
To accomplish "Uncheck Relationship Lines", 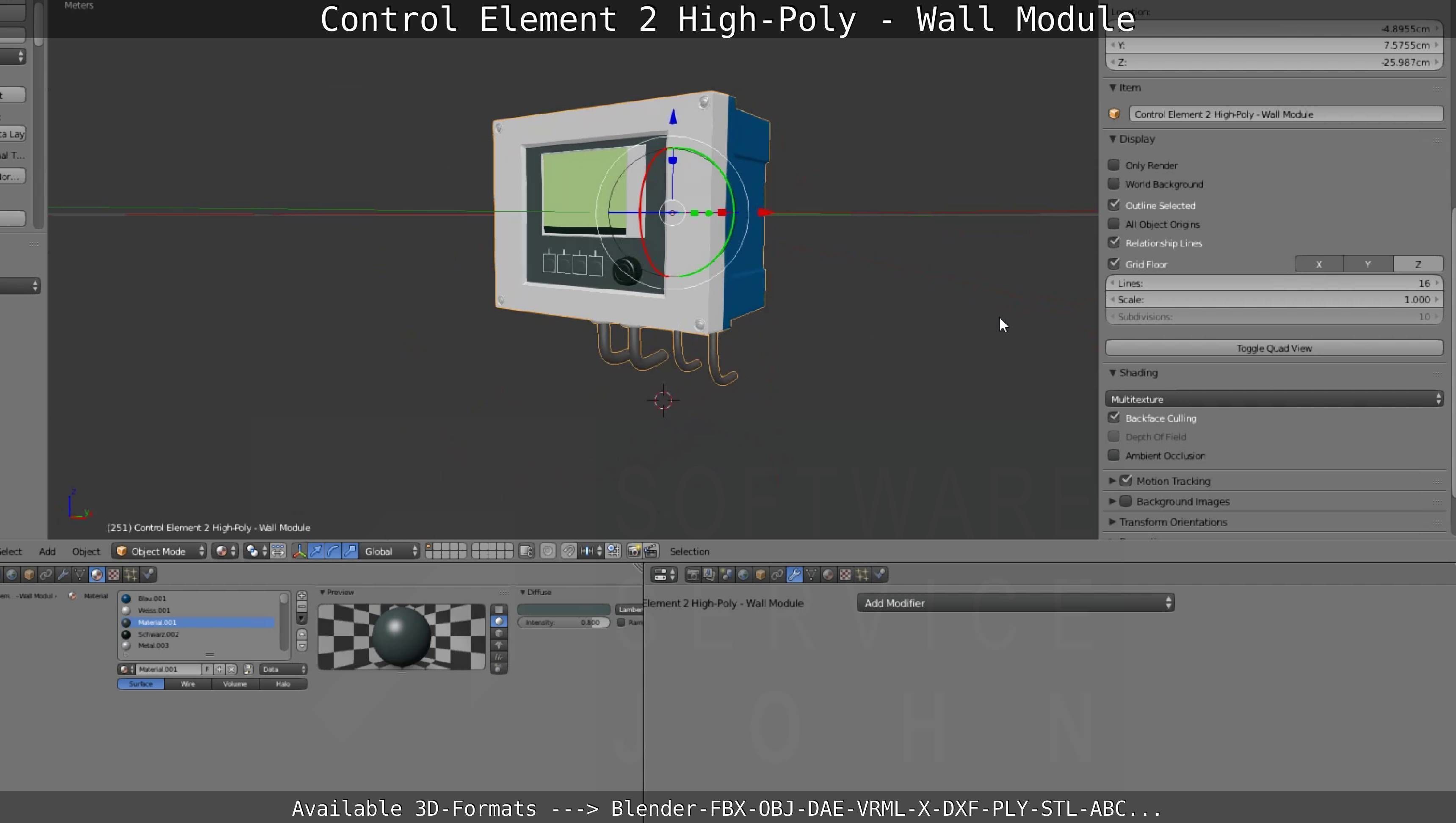I will pyautogui.click(x=1113, y=243).
